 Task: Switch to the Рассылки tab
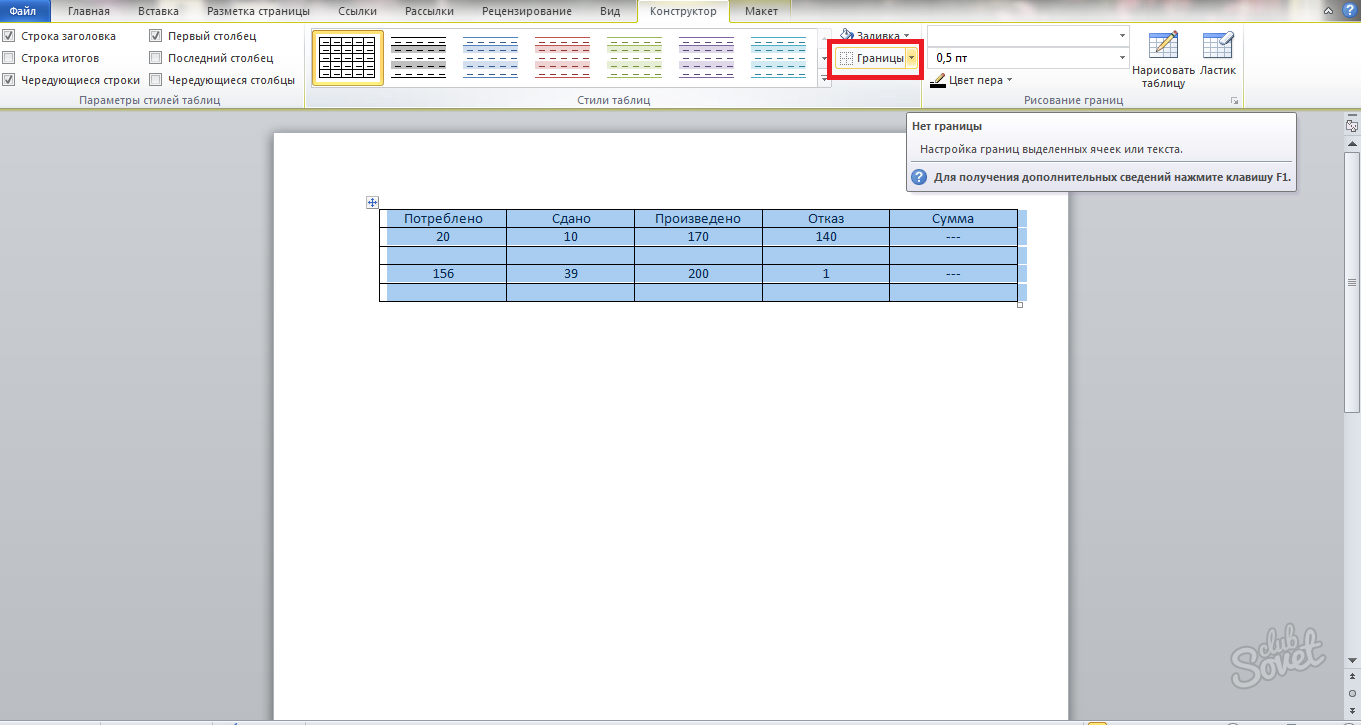click(x=429, y=11)
